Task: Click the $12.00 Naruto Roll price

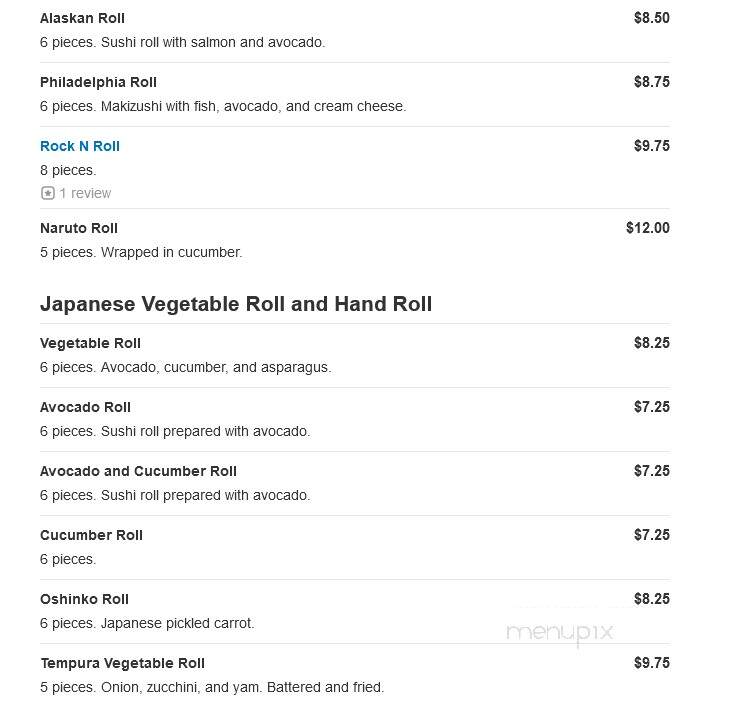Action: 648,228
